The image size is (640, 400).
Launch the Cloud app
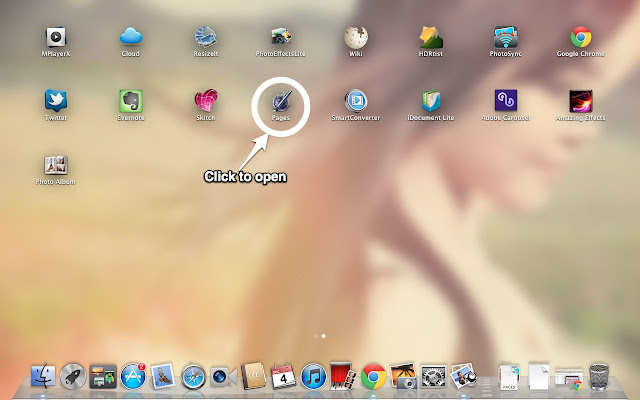click(131, 37)
